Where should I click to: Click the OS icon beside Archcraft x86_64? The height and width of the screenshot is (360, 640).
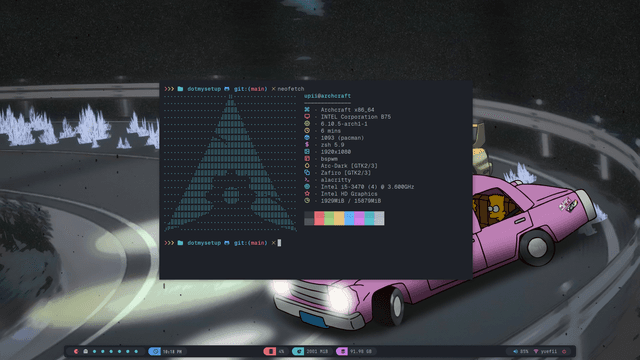(x=307, y=109)
